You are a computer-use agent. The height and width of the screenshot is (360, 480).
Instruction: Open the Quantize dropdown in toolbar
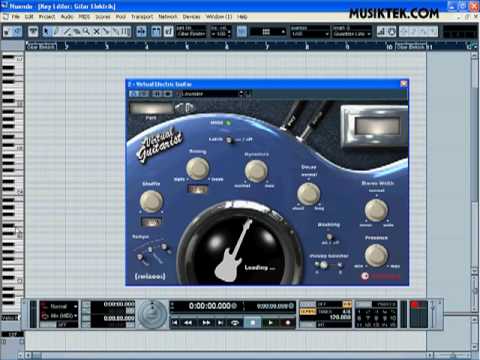pos(310,34)
